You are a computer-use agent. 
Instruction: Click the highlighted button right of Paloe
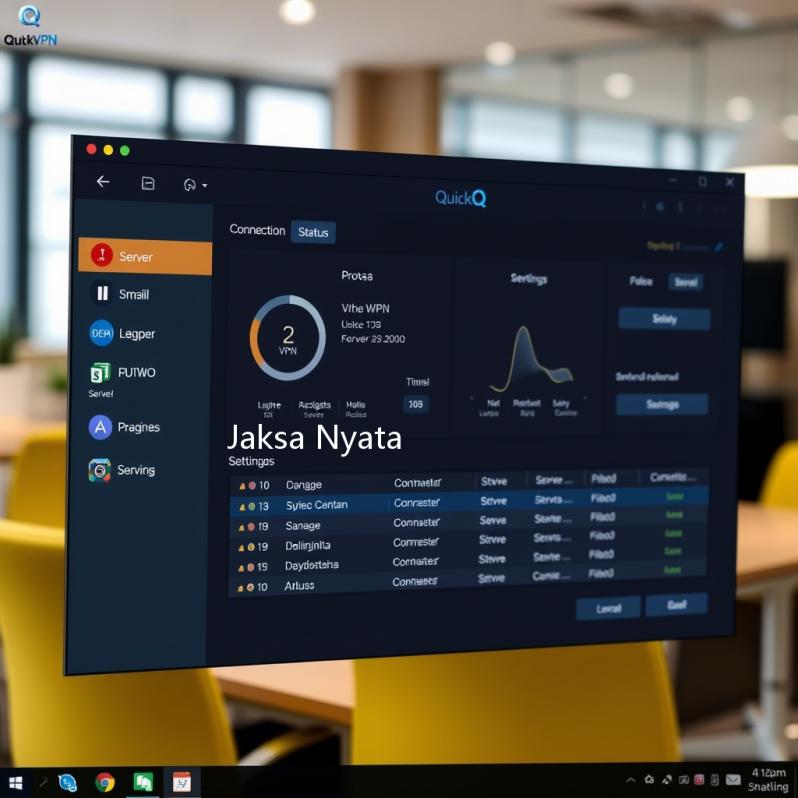(686, 282)
